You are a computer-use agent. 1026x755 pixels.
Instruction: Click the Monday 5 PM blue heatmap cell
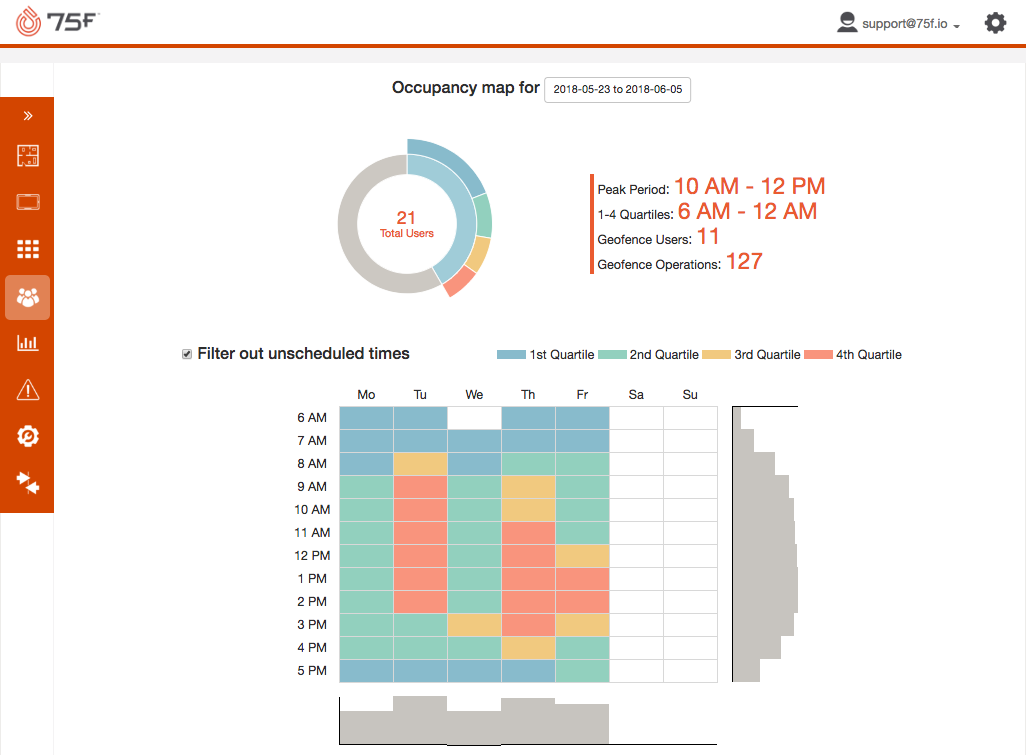pyautogui.click(x=366, y=671)
